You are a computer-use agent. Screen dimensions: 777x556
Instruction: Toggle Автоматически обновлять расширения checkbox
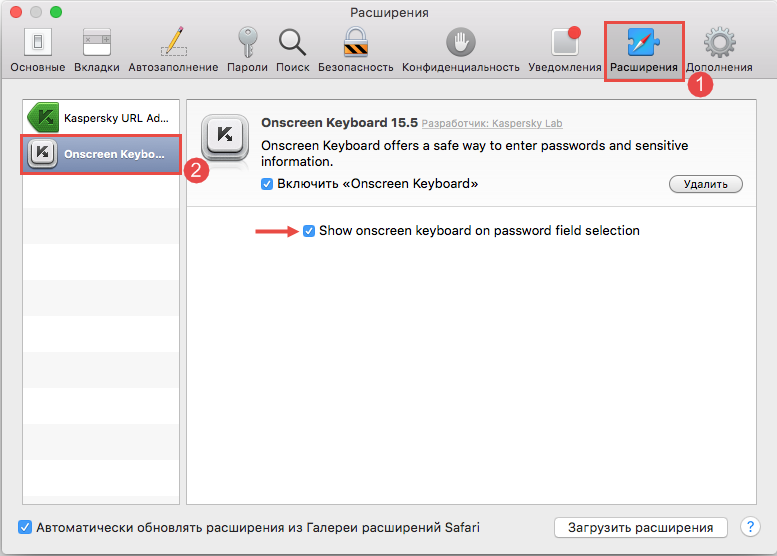[x=25, y=527]
